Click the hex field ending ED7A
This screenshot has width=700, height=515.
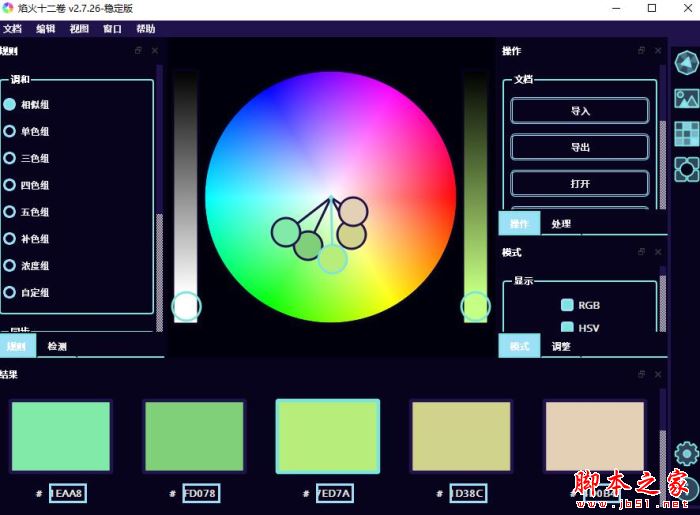(x=334, y=493)
